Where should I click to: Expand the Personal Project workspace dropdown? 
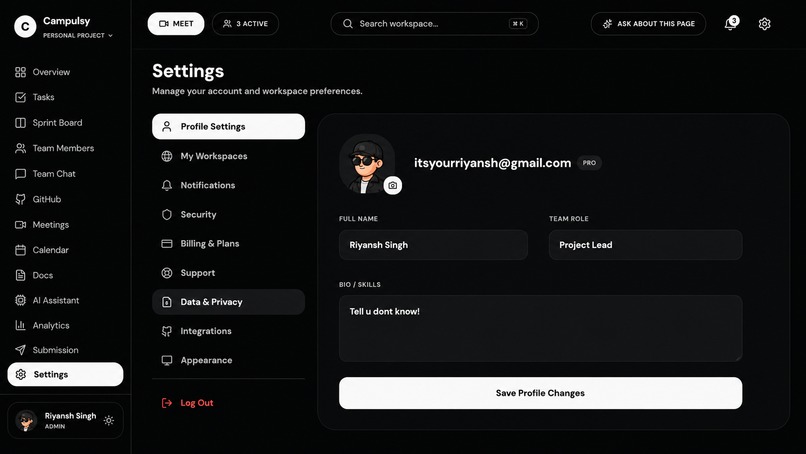coord(78,35)
